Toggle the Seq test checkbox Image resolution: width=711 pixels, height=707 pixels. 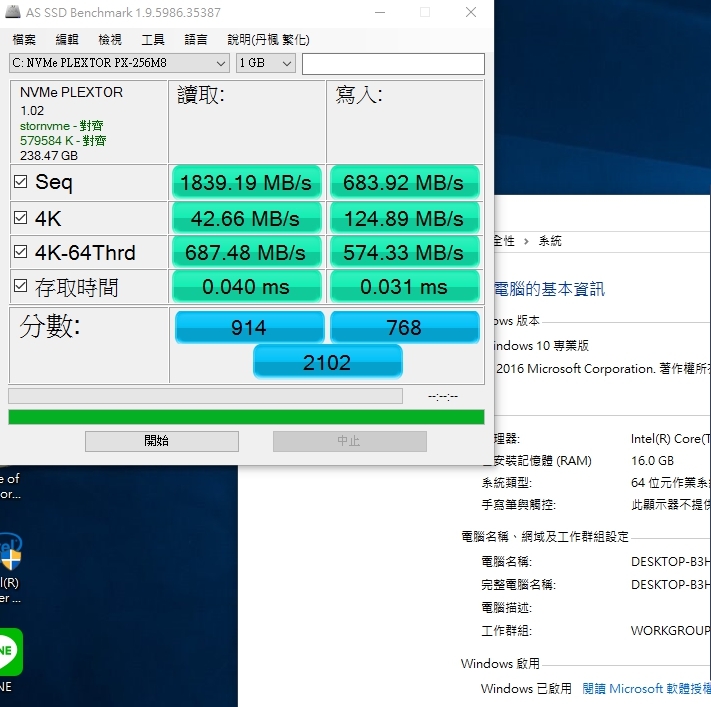tap(20, 182)
